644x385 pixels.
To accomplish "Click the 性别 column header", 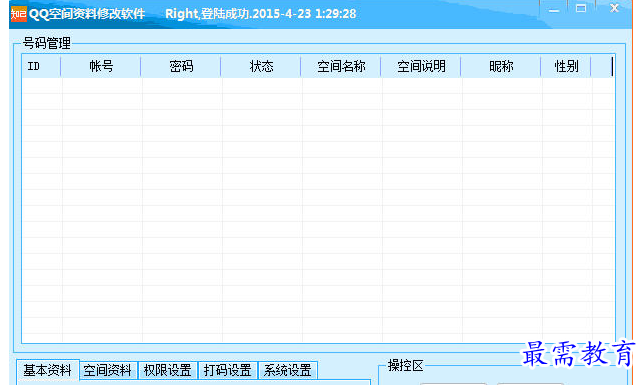I will tap(566, 66).
